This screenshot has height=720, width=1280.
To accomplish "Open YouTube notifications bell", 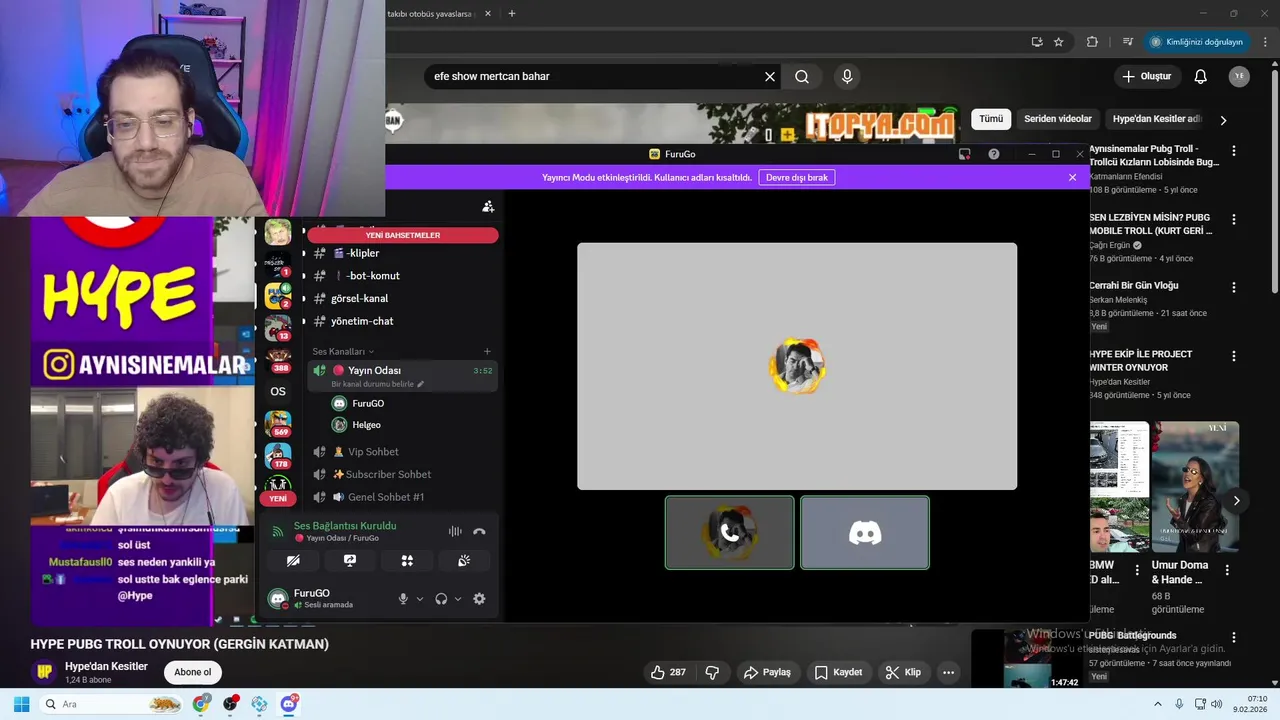I will 1201,76.
